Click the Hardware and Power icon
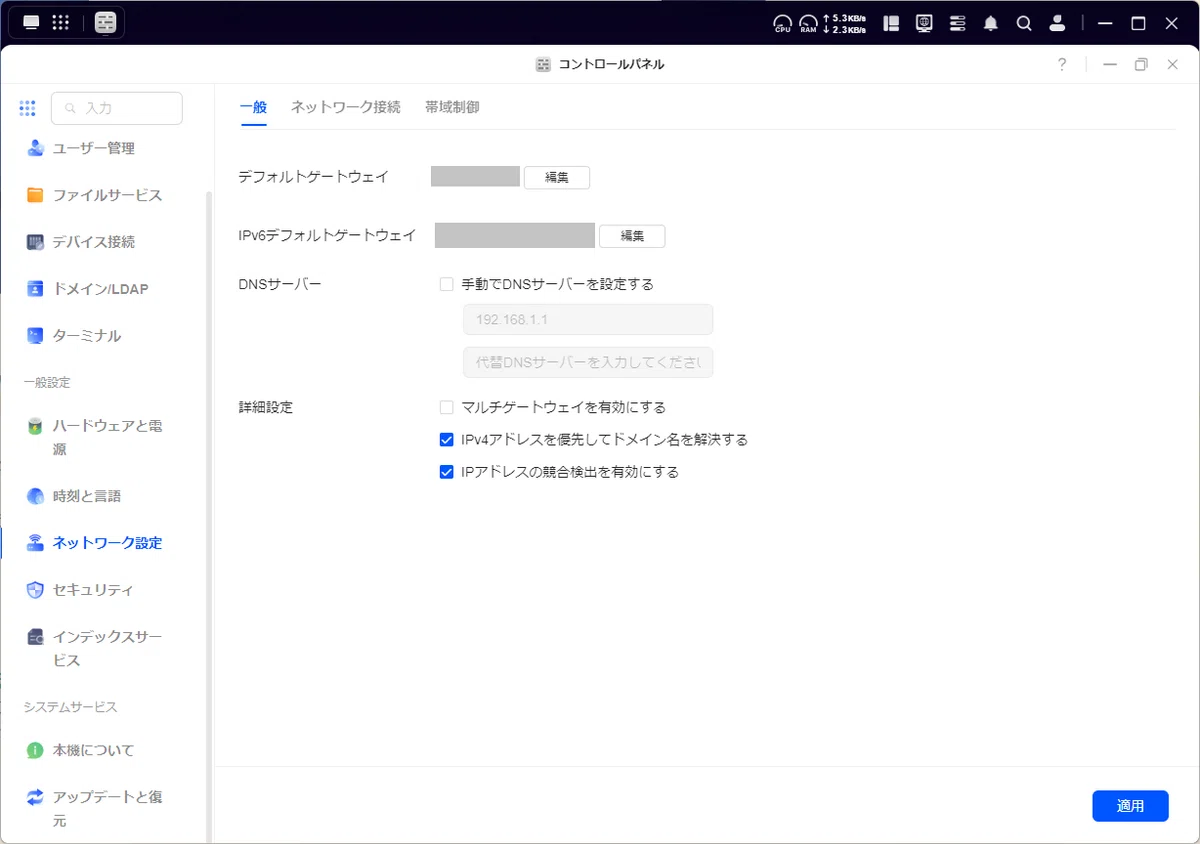This screenshot has width=1200, height=844. 35,426
